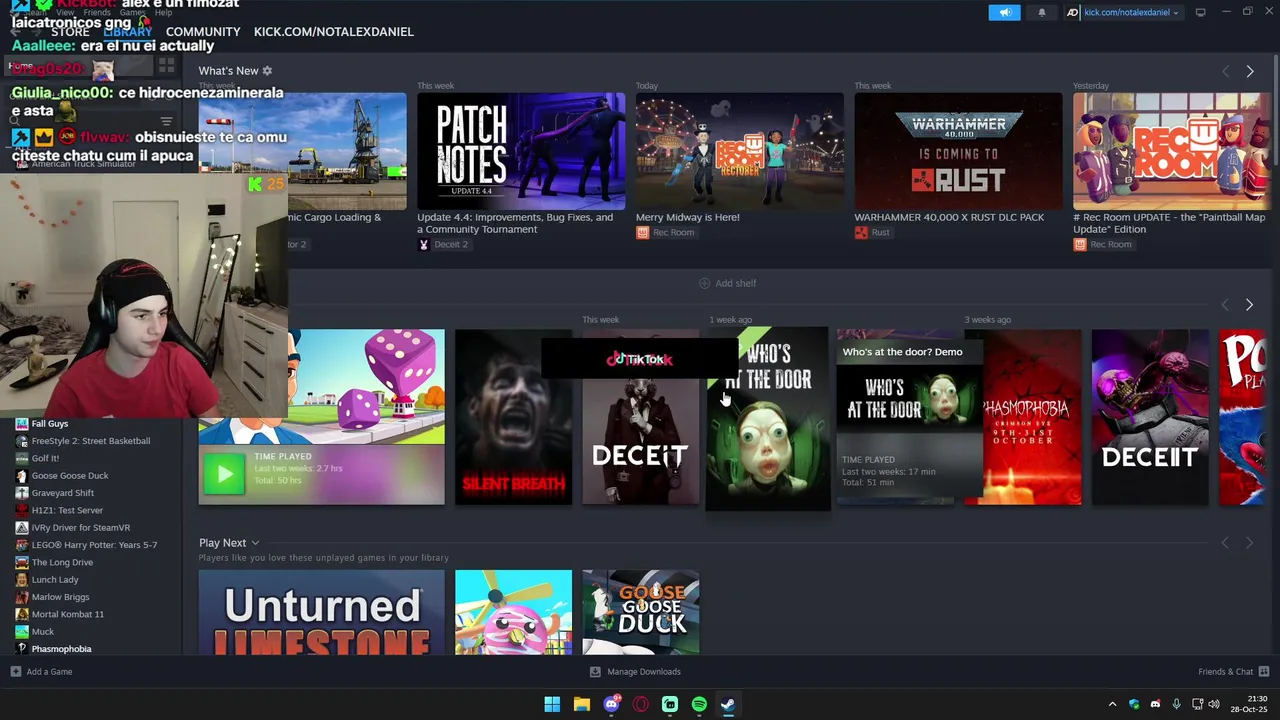Select Unturned Limestone in Play Next
1280x720 pixels.
click(321, 612)
